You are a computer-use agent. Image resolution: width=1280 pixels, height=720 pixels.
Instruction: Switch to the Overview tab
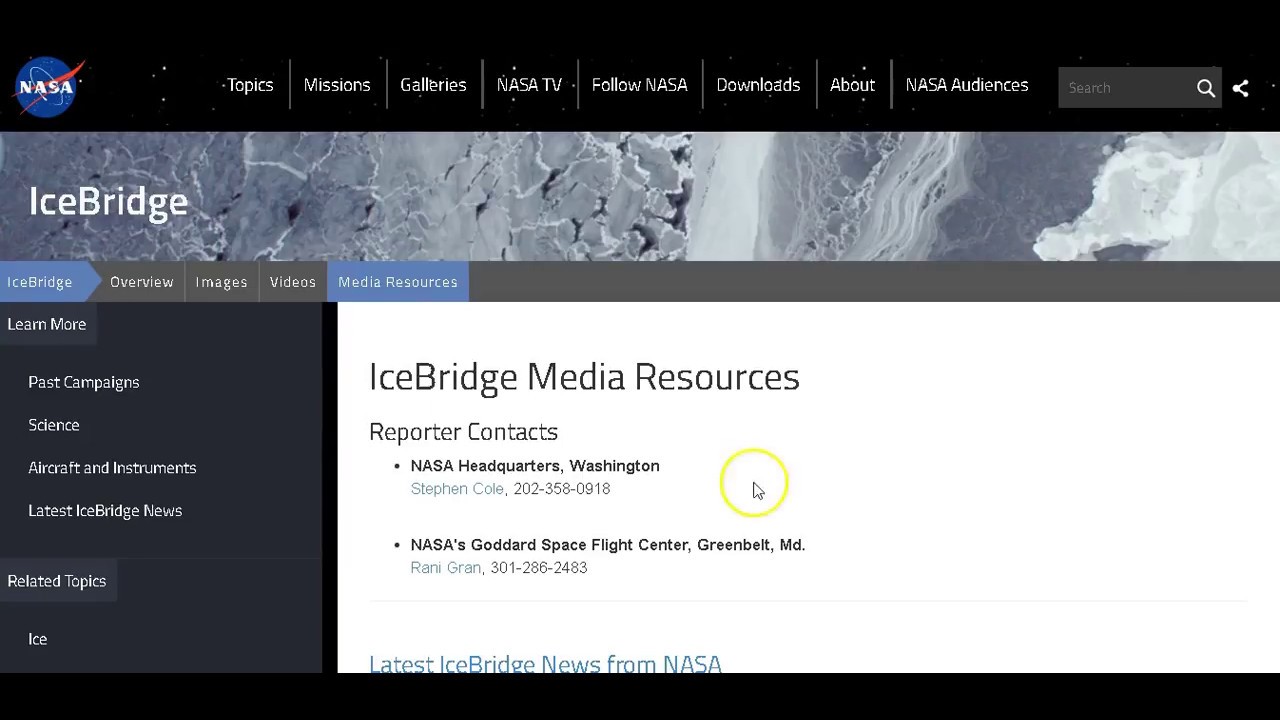coord(142,282)
